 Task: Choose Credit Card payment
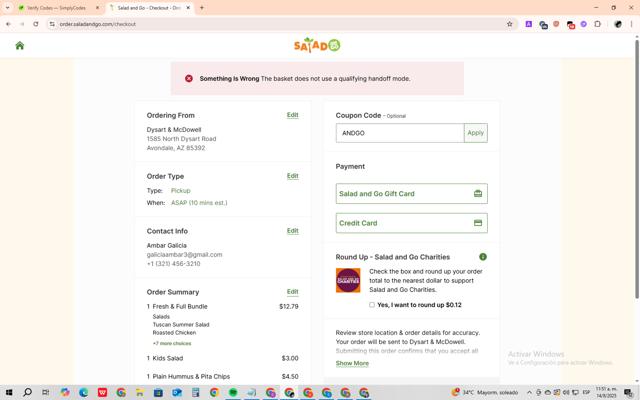click(411, 223)
